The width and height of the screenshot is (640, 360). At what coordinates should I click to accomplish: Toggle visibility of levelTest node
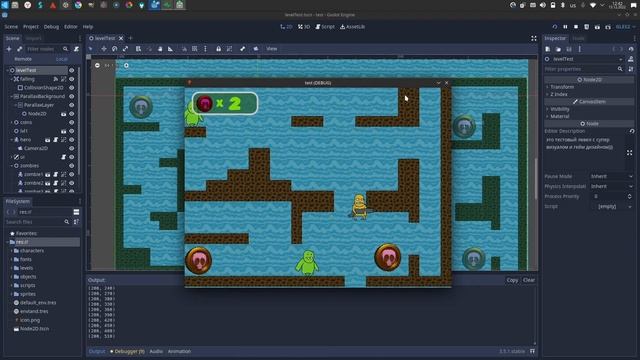(x=72, y=70)
